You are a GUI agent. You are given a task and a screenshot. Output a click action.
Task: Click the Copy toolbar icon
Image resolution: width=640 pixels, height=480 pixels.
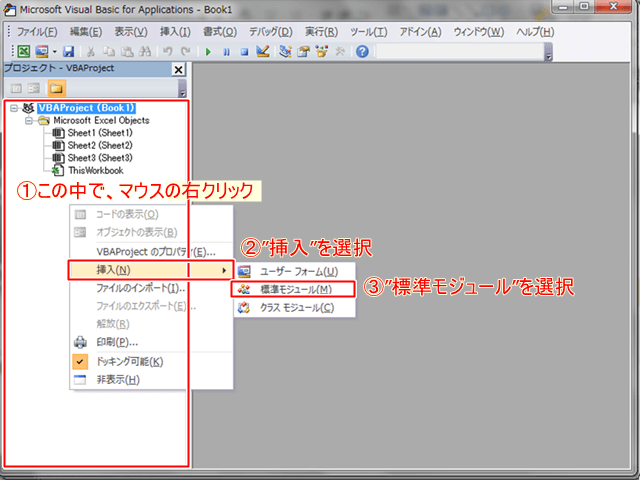pyautogui.click(x=109, y=51)
